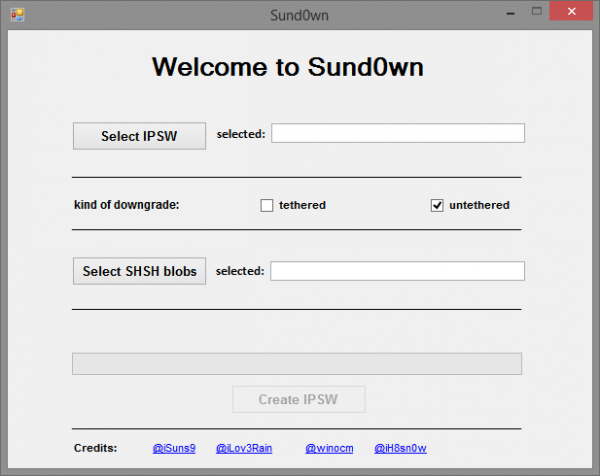The width and height of the screenshot is (600, 476).
Task: Minimize the Sund0wn window
Action: click(510, 13)
